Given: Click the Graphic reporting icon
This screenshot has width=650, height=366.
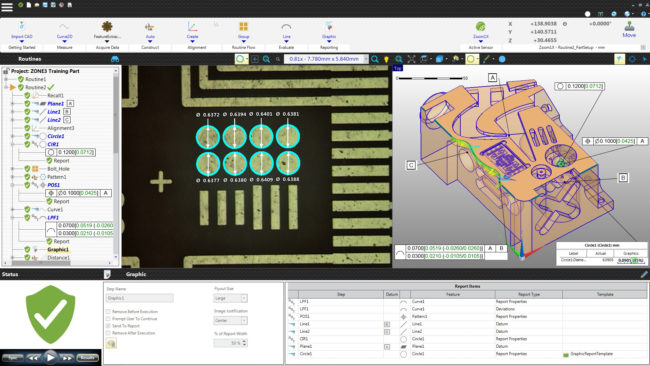Looking at the screenshot, I should click(x=329, y=27).
